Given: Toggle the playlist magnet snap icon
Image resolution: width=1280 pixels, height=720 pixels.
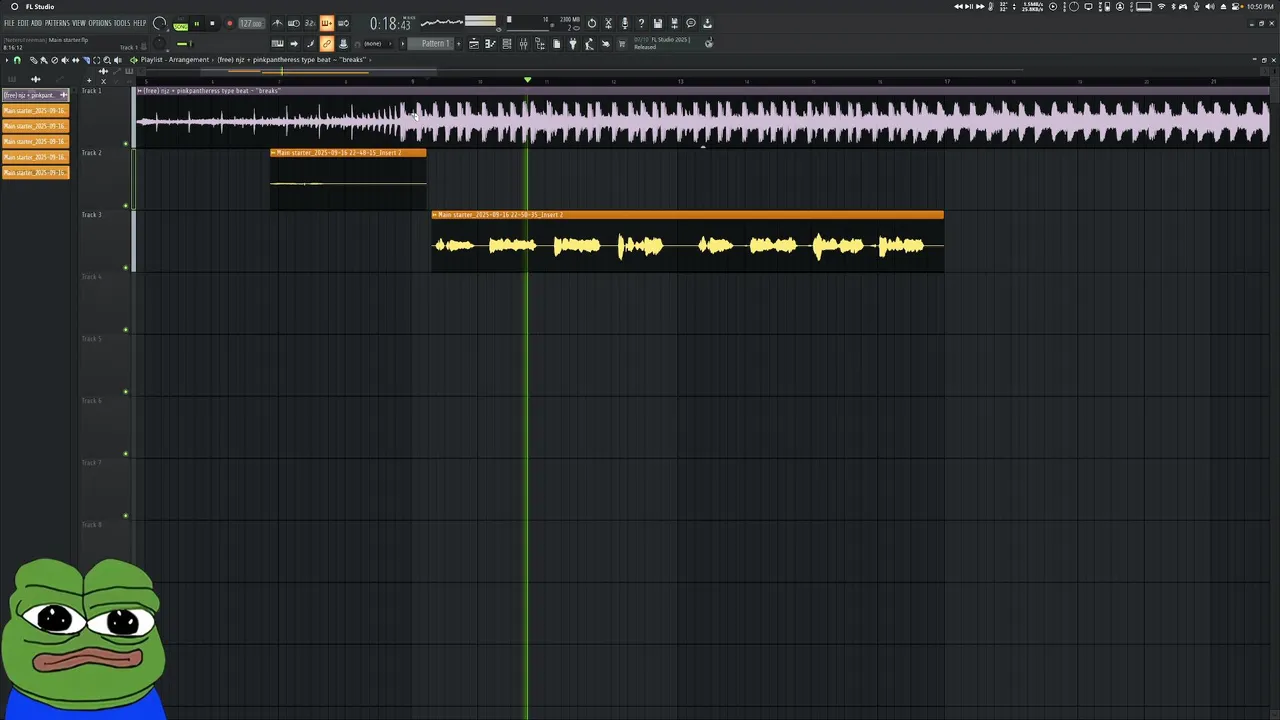Looking at the screenshot, I should pos(17,59).
